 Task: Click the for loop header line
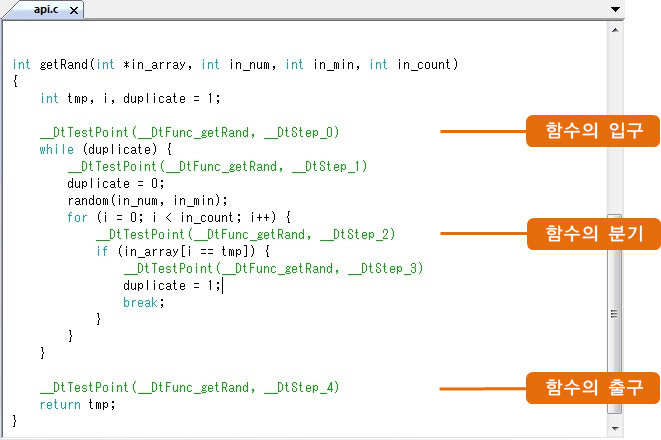tap(179, 217)
